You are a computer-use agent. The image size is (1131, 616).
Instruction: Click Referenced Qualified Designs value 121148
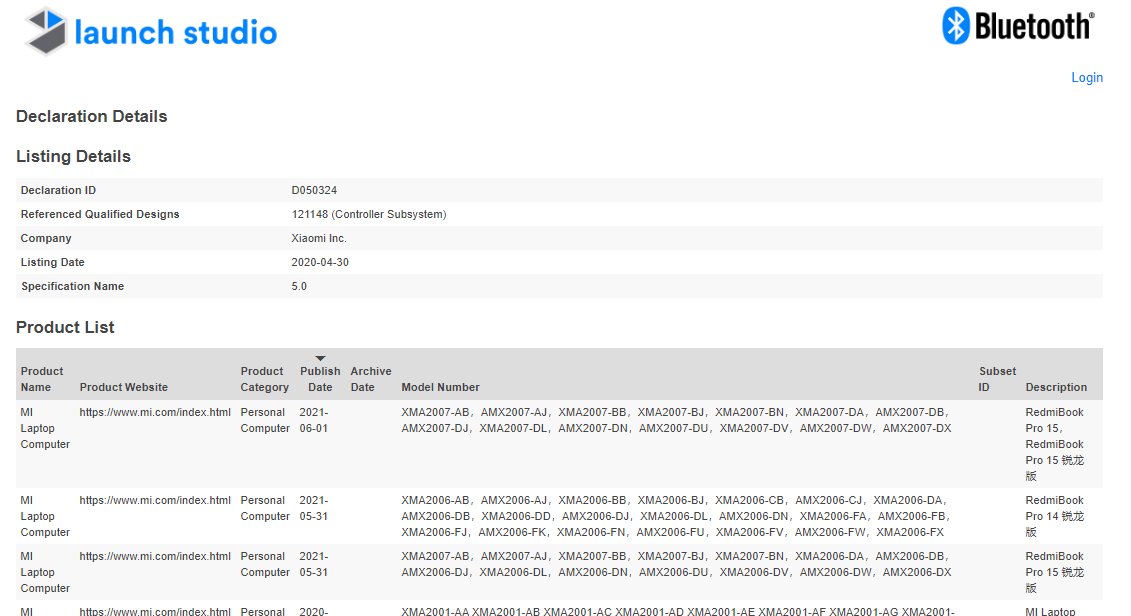(369, 214)
